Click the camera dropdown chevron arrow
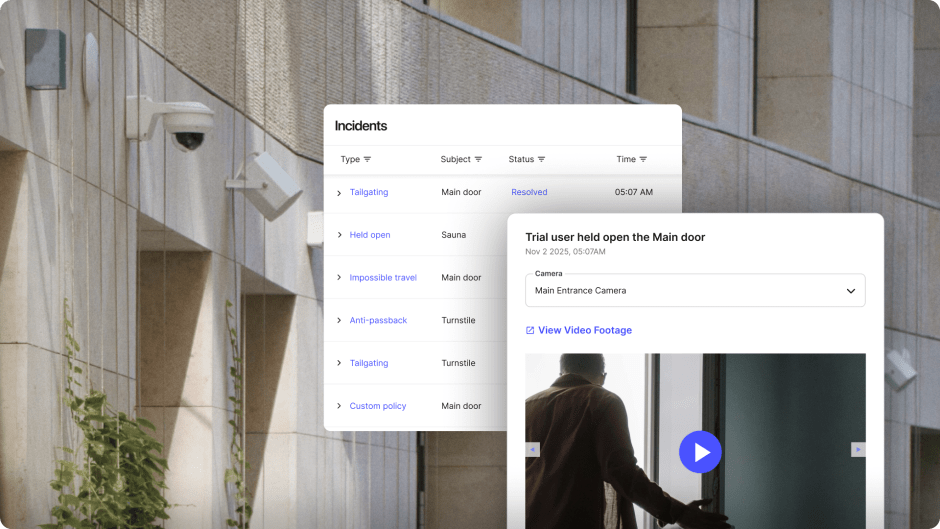Image resolution: width=940 pixels, height=529 pixels. [x=851, y=291]
